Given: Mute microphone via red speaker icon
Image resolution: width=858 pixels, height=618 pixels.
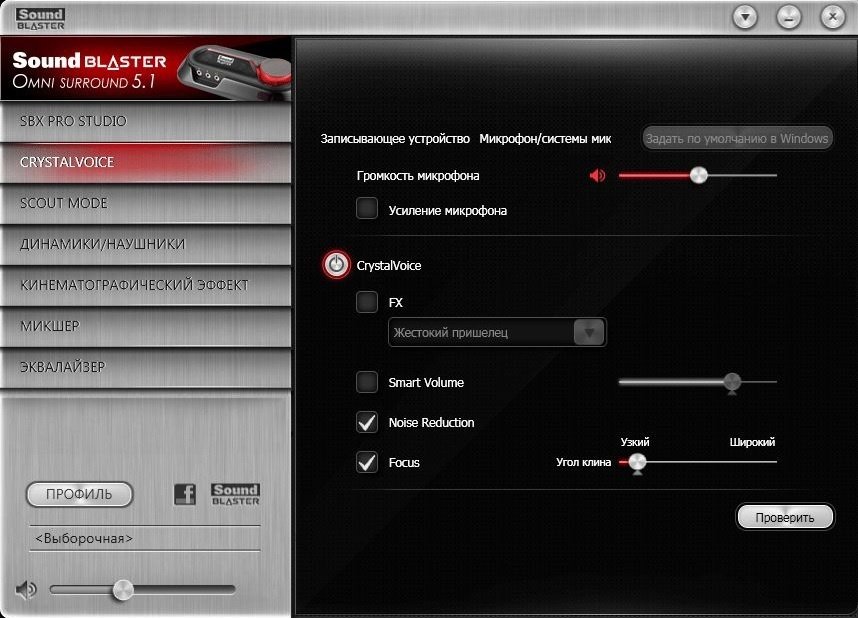Looking at the screenshot, I should click(x=598, y=176).
